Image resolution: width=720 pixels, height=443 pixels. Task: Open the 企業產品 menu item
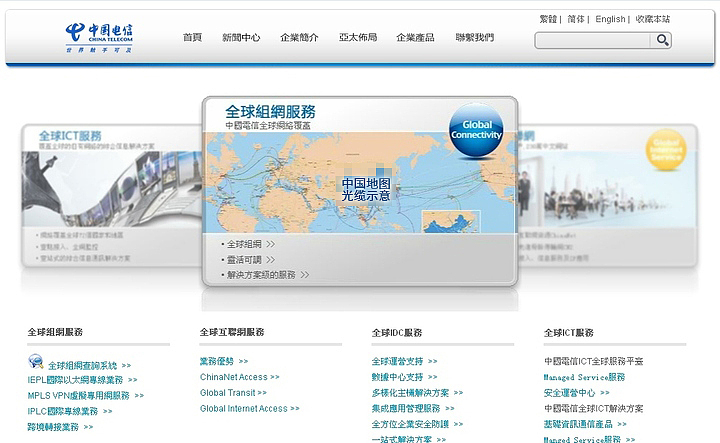click(415, 38)
